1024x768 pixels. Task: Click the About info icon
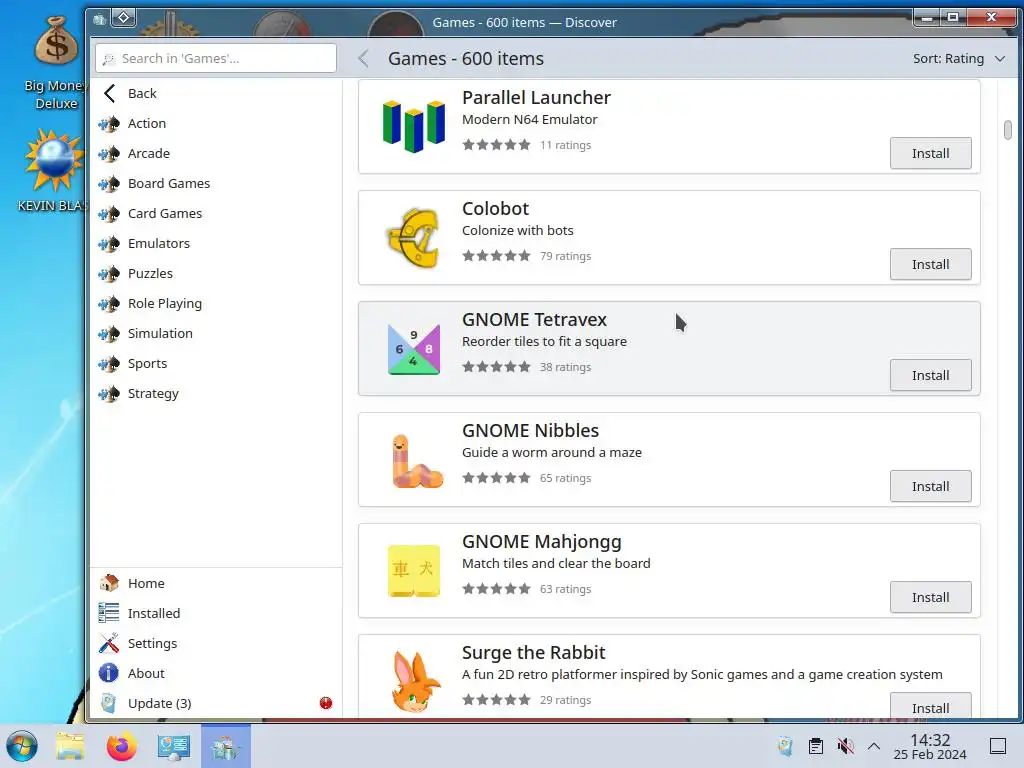pyautogui.click(x=108, y=673)
